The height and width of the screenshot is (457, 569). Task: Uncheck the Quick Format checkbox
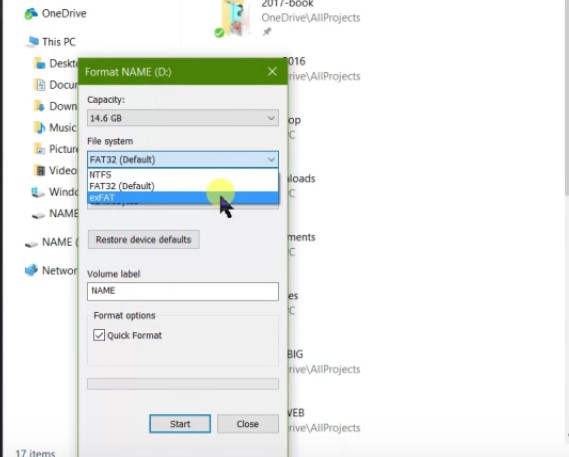tap(99, 335)
